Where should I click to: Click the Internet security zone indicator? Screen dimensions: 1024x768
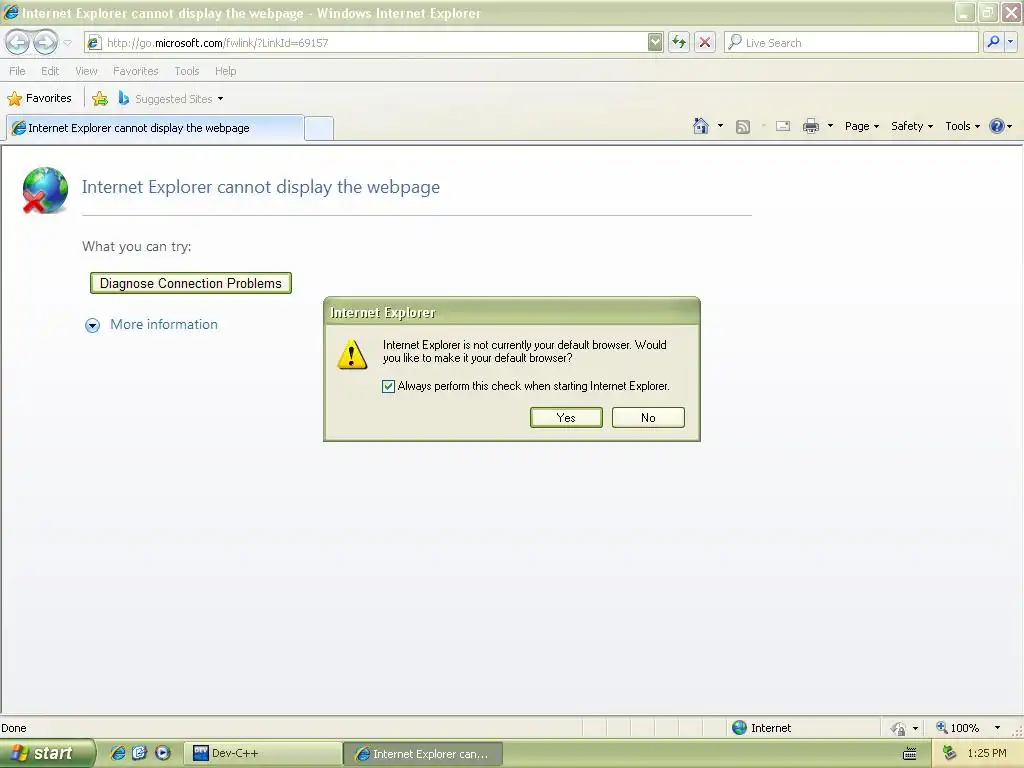pos(761,728)
